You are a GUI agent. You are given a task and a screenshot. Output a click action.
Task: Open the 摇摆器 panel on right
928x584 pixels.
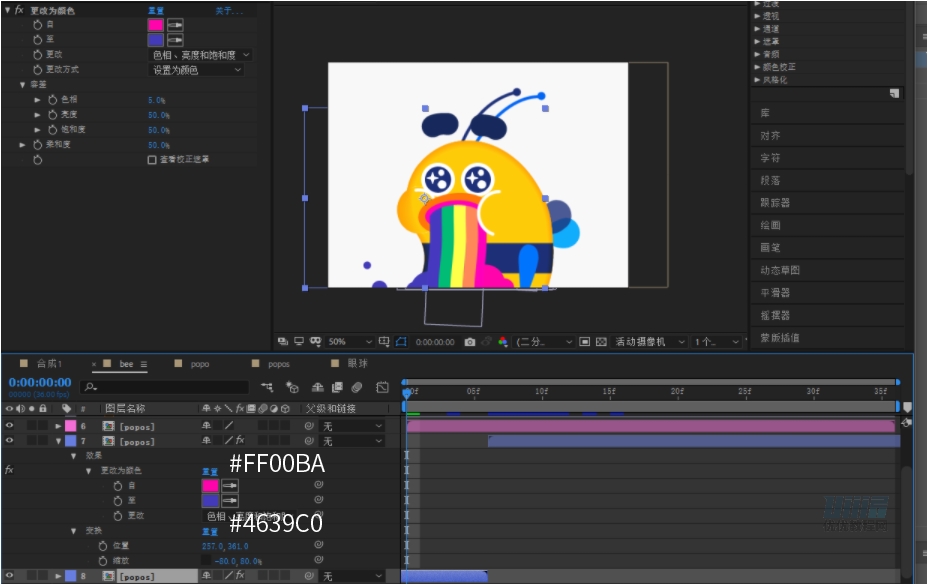pyautogui.click(x=776, y=315)
